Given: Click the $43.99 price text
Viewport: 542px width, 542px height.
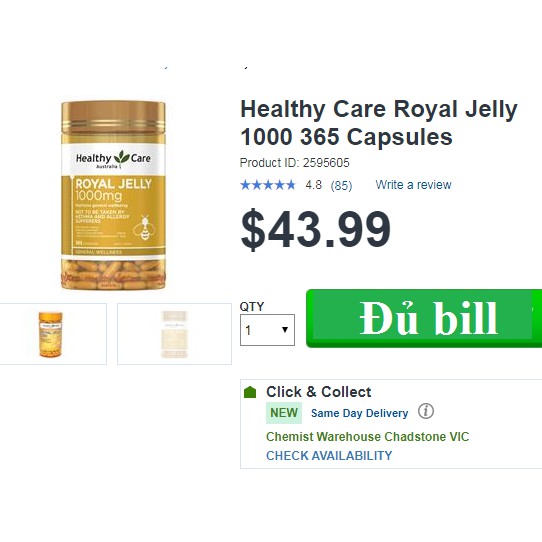Looking at the screenshot, I should click(x=316, y=230).
